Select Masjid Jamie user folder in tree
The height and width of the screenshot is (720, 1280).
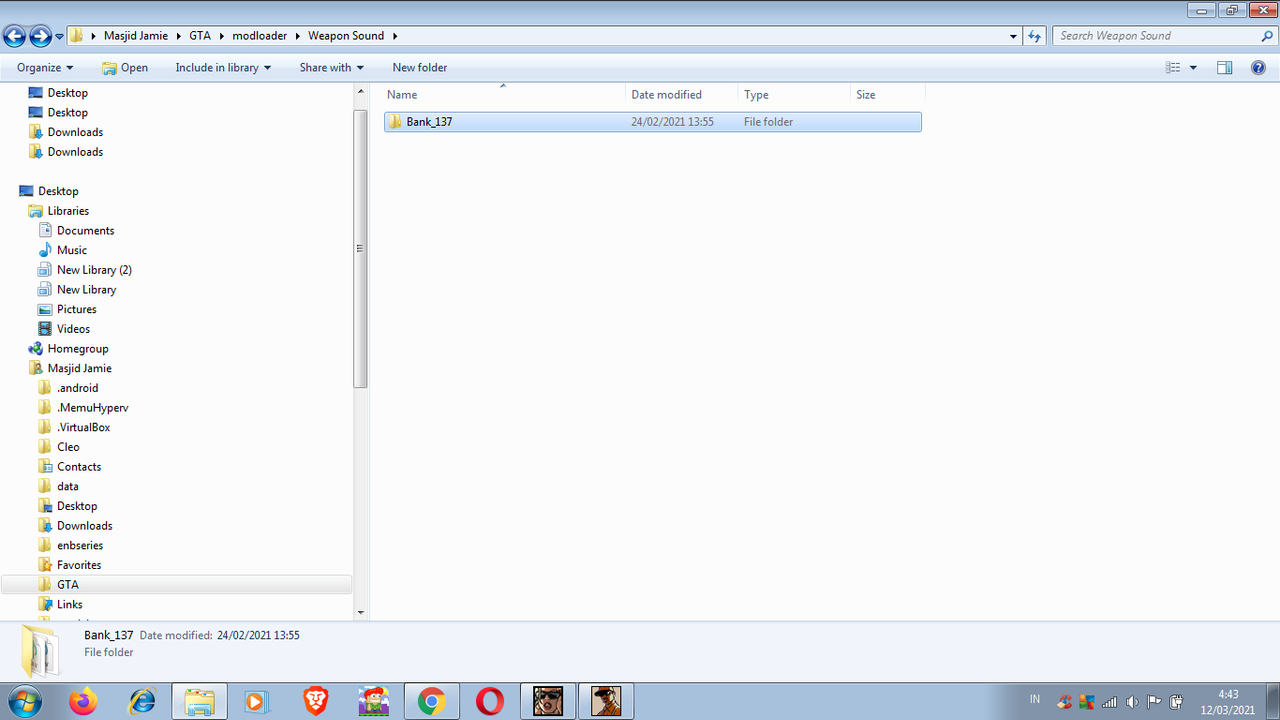79,368
